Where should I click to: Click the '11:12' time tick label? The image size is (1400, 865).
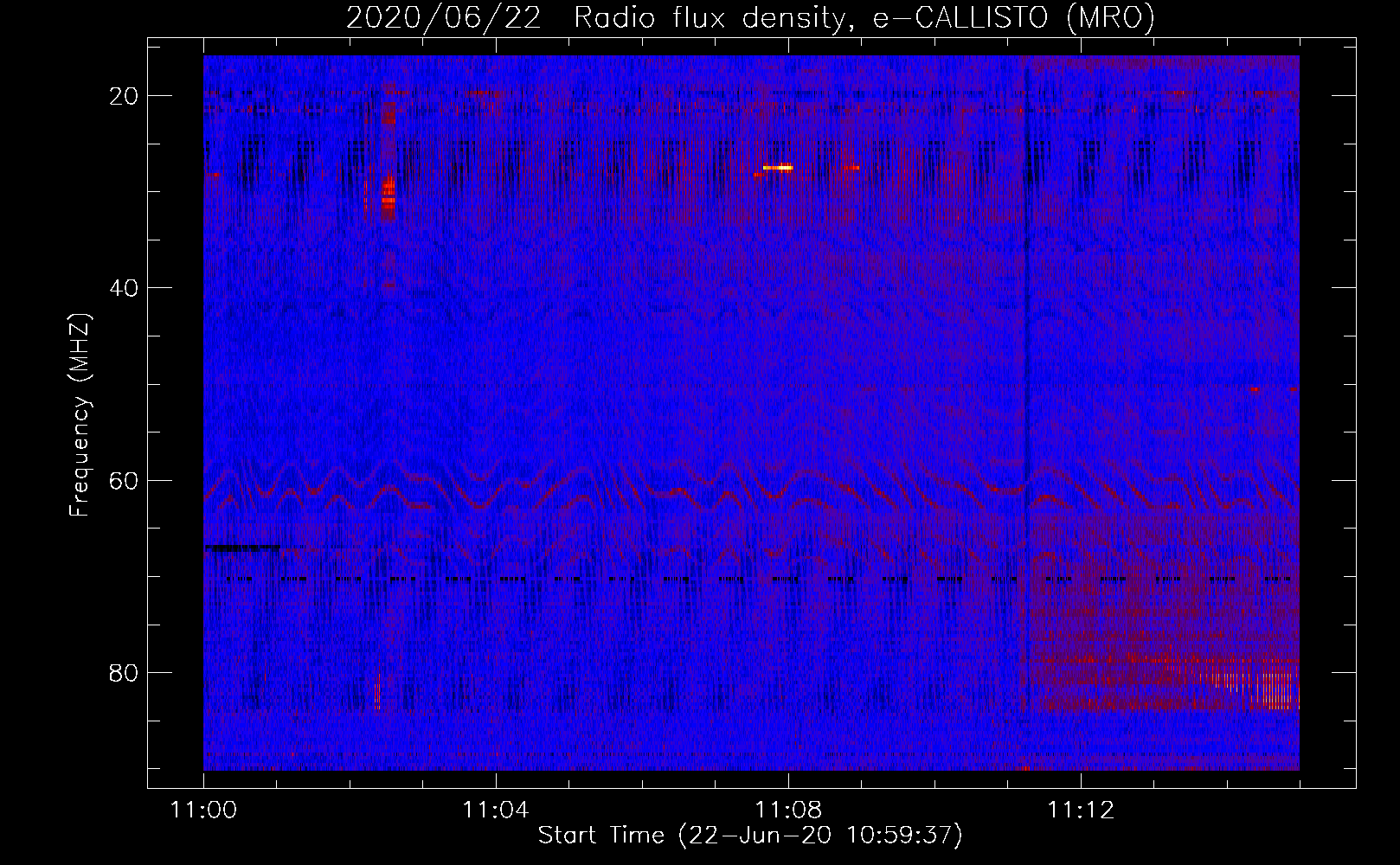point(1080,811)
